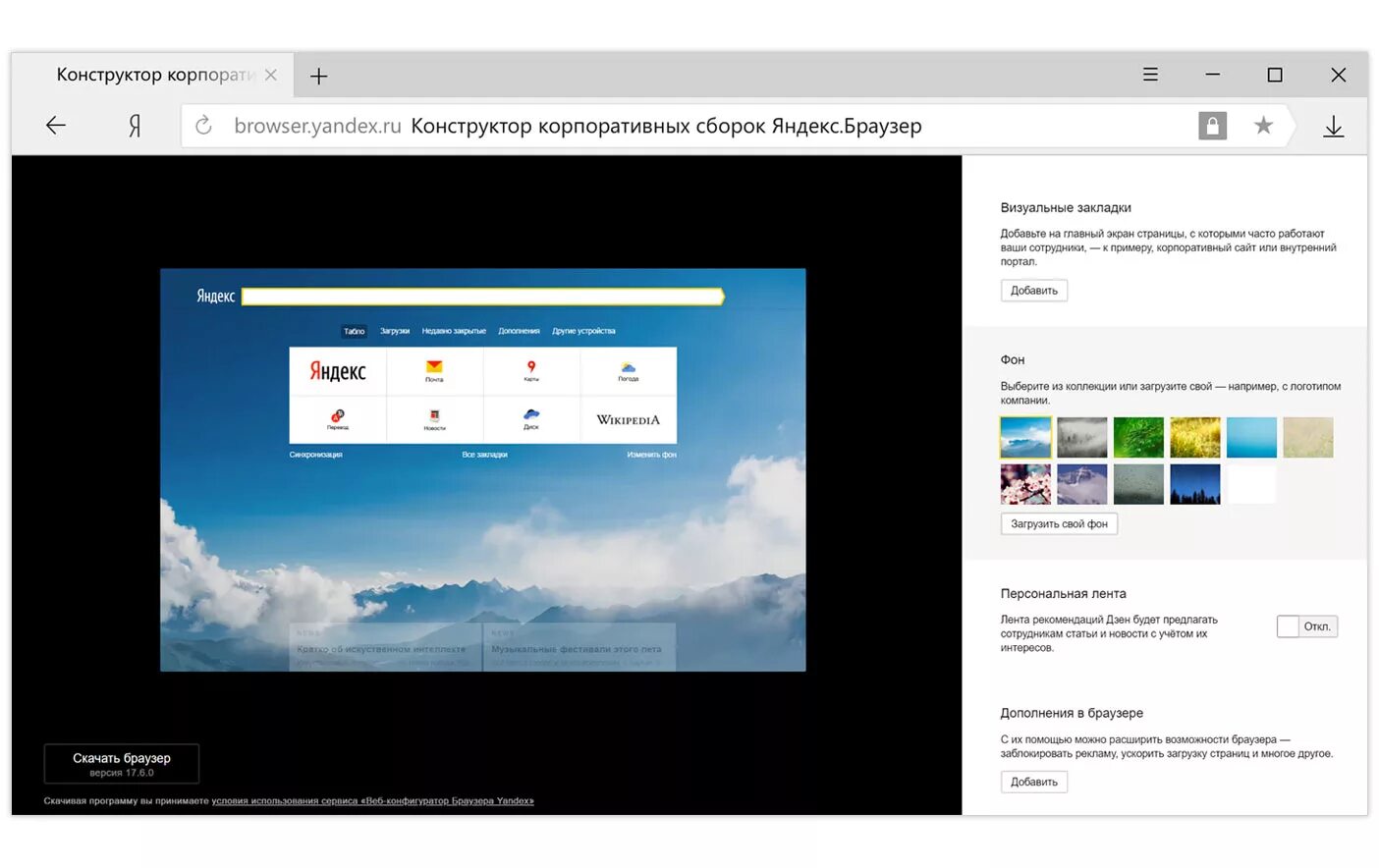Click the Фон section heading
This screenshot has height=868, width=1379.
(1013, 360)
